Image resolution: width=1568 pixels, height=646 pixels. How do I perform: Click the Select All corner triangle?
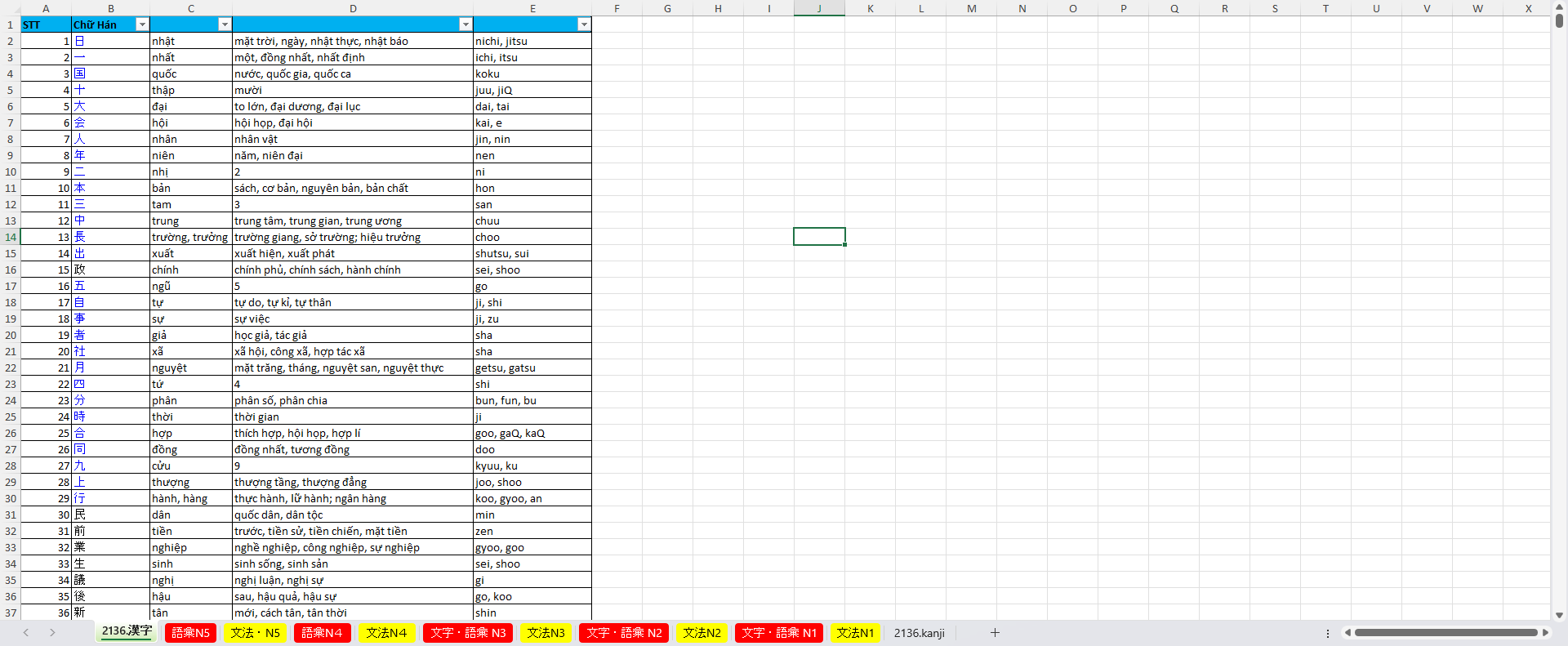click(10, 8)
